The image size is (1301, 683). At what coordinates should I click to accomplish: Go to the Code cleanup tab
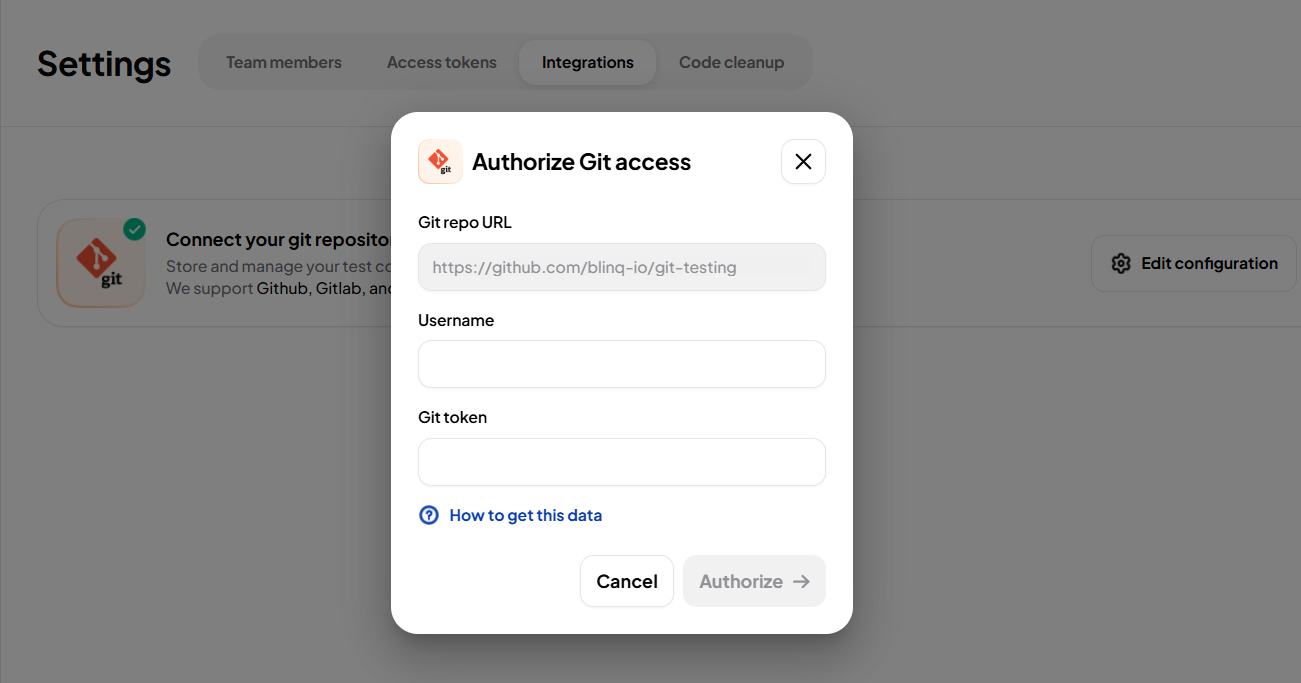[731, 62]
